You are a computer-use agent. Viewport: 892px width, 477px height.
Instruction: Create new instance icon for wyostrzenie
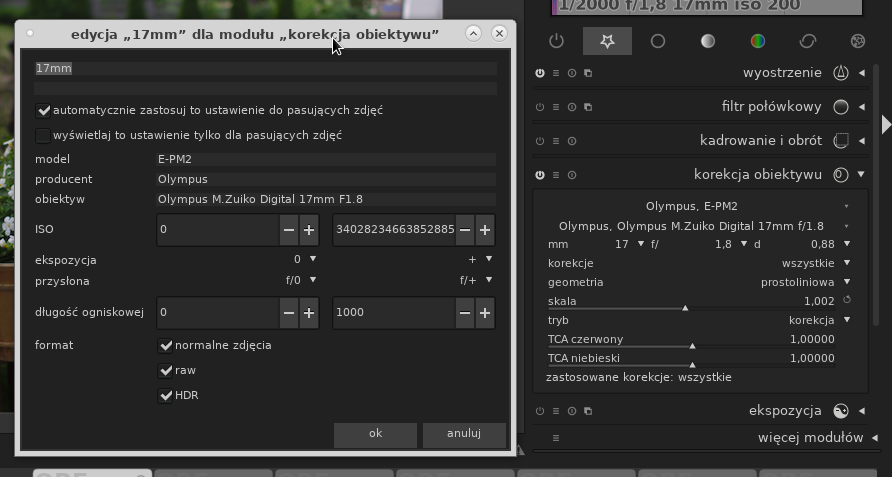point(588,73)
